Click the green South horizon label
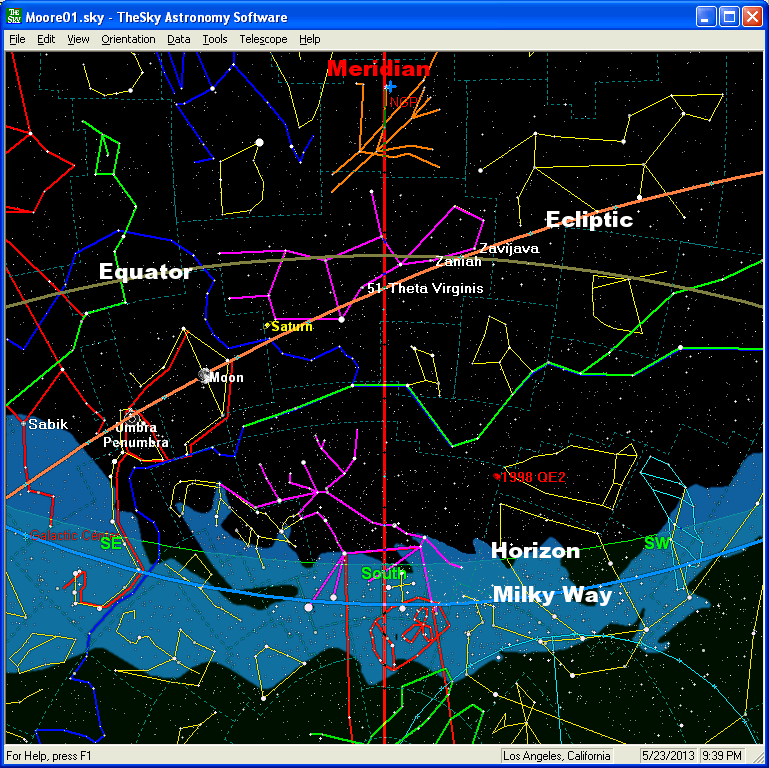769x768 pixels. pos(383,573)
